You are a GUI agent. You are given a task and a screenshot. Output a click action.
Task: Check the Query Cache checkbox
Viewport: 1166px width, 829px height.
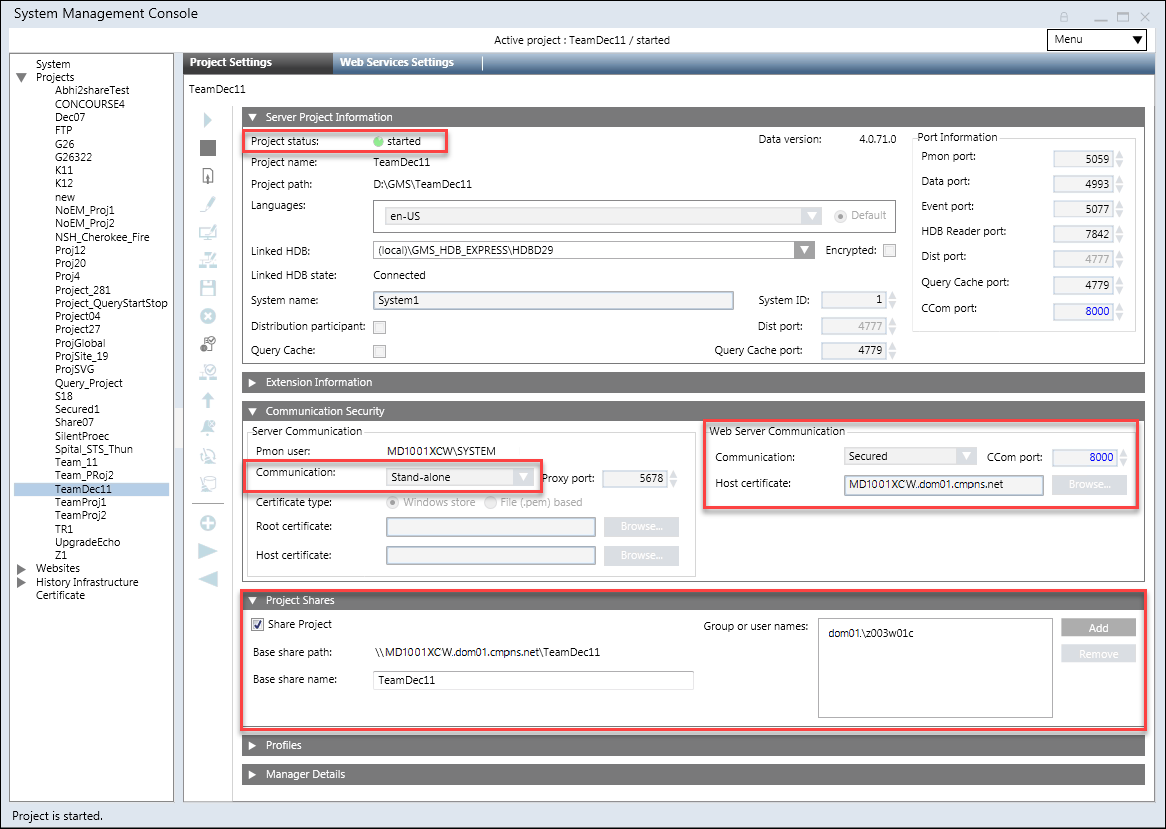pos(380,351)
